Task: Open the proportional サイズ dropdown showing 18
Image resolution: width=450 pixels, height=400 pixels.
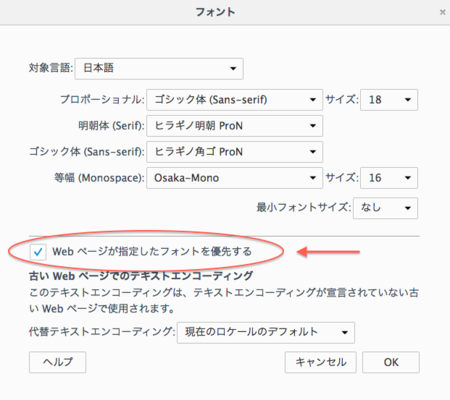Action: (x=389, y=100)
